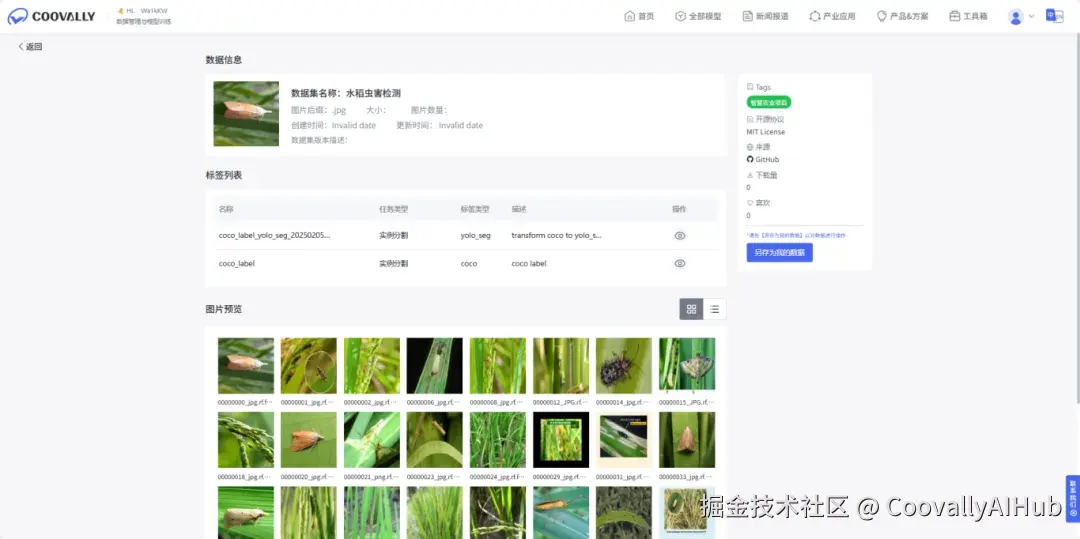Open thumbnail 00000006_jpg
This screenshot has height=539, width=1080.
(435, 366)
